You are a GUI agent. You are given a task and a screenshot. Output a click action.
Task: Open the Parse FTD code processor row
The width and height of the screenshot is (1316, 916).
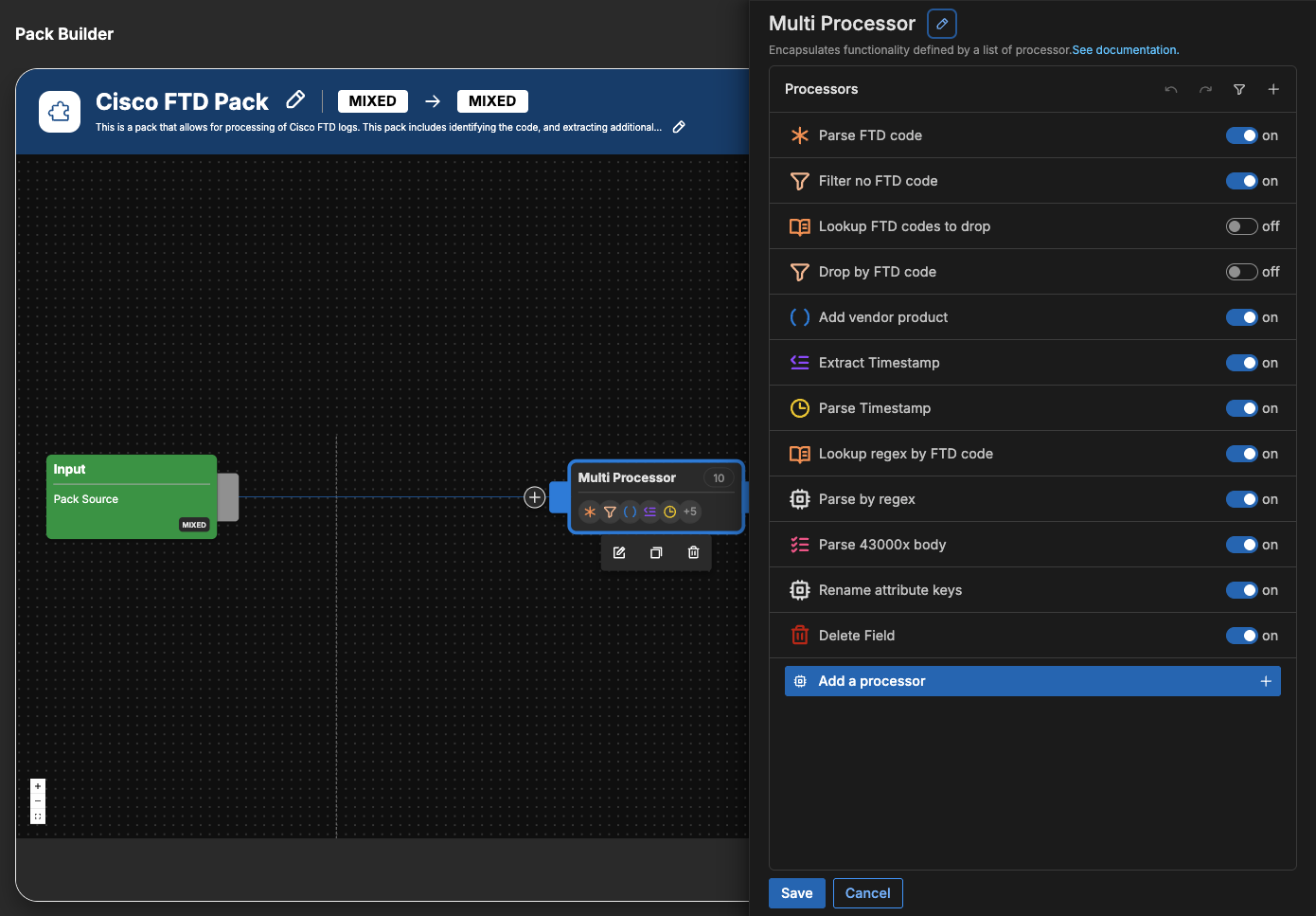pyautogui.click(x=1032, y=135)
